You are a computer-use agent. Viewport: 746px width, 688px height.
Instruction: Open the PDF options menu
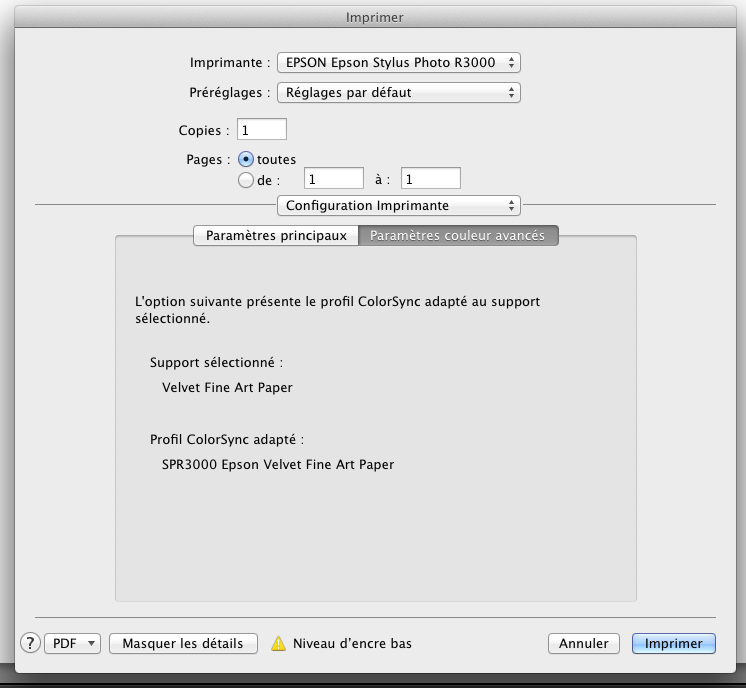[x=72, y=643]
